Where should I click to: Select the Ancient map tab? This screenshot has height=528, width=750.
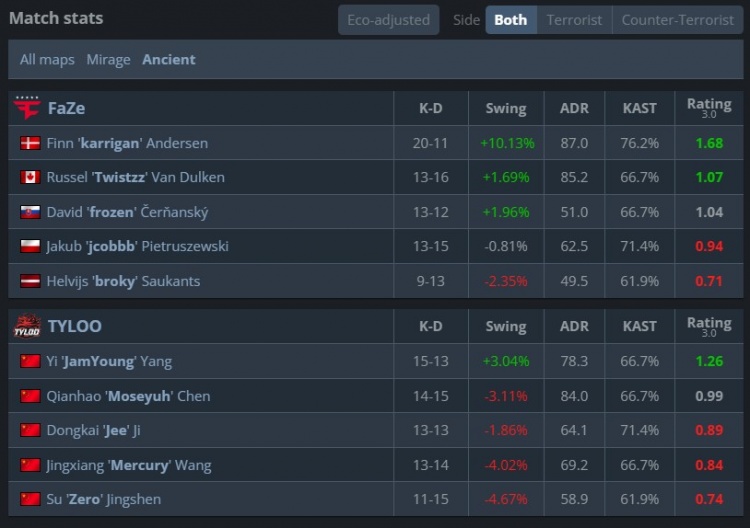[169, 59]
